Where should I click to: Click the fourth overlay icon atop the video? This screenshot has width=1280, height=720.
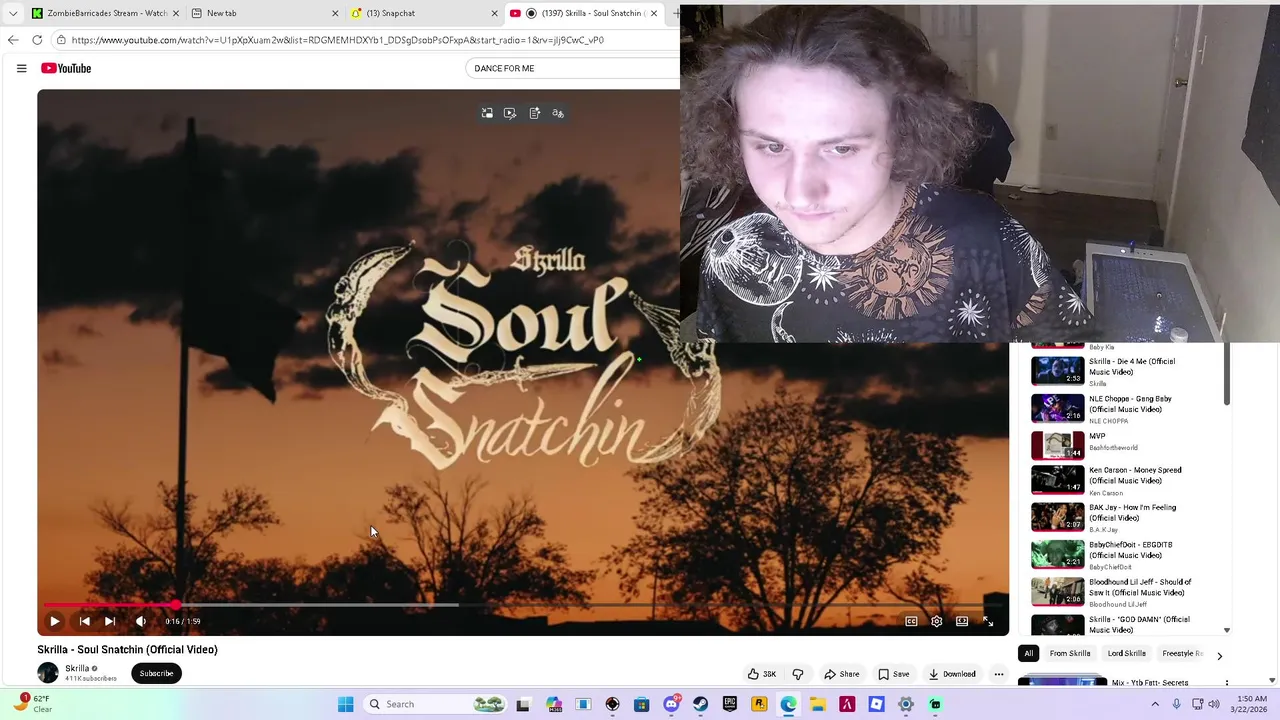(x=558, y=113)
